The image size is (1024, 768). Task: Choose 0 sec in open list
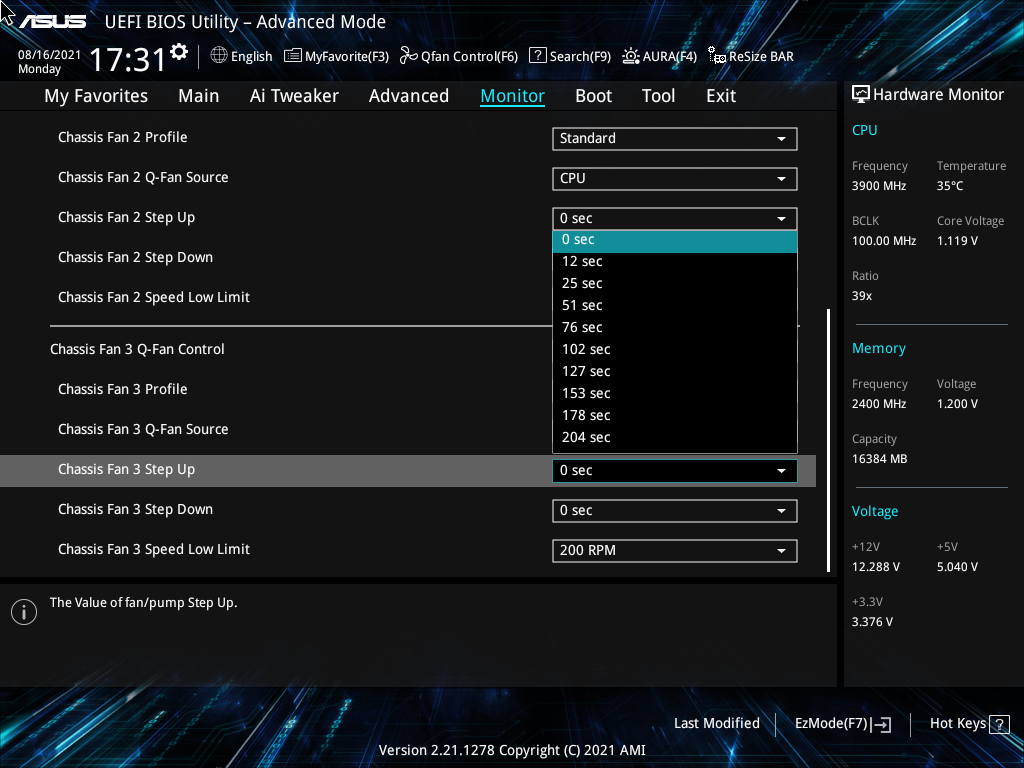click(675, 240)
